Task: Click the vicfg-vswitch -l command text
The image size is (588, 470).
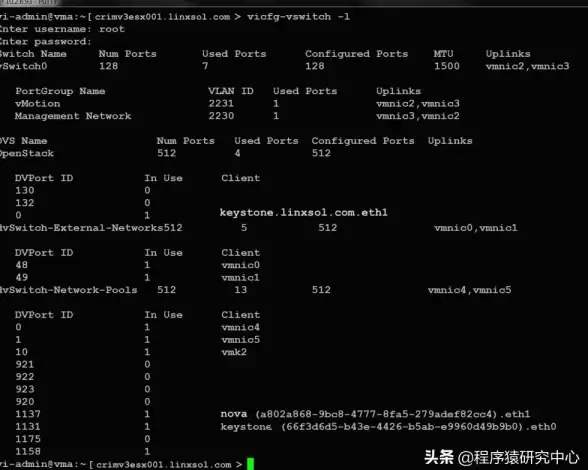Action: pyautogui.click(x=298, y=17)
